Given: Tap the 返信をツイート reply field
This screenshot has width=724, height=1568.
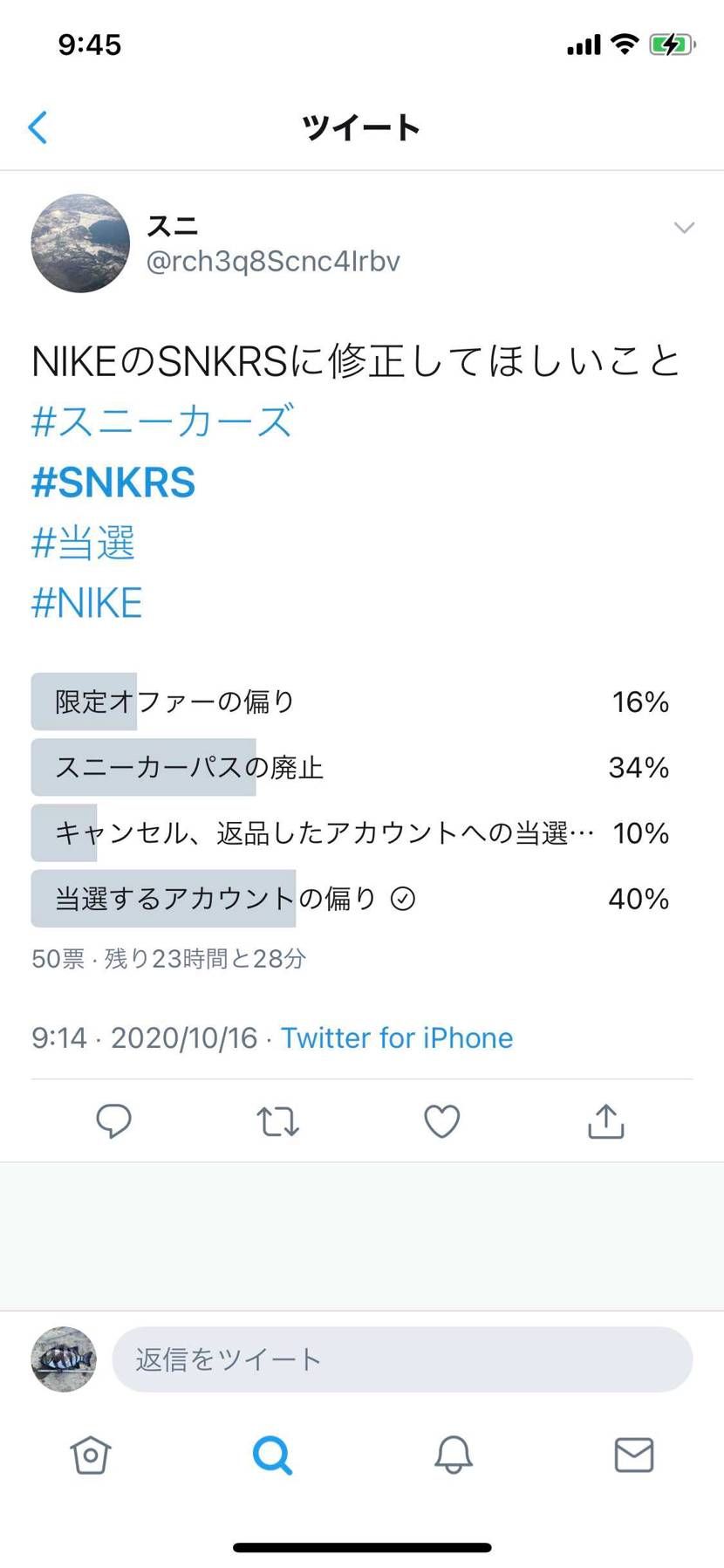Looking at the screenshot, I should click(x=401, y=1359).
